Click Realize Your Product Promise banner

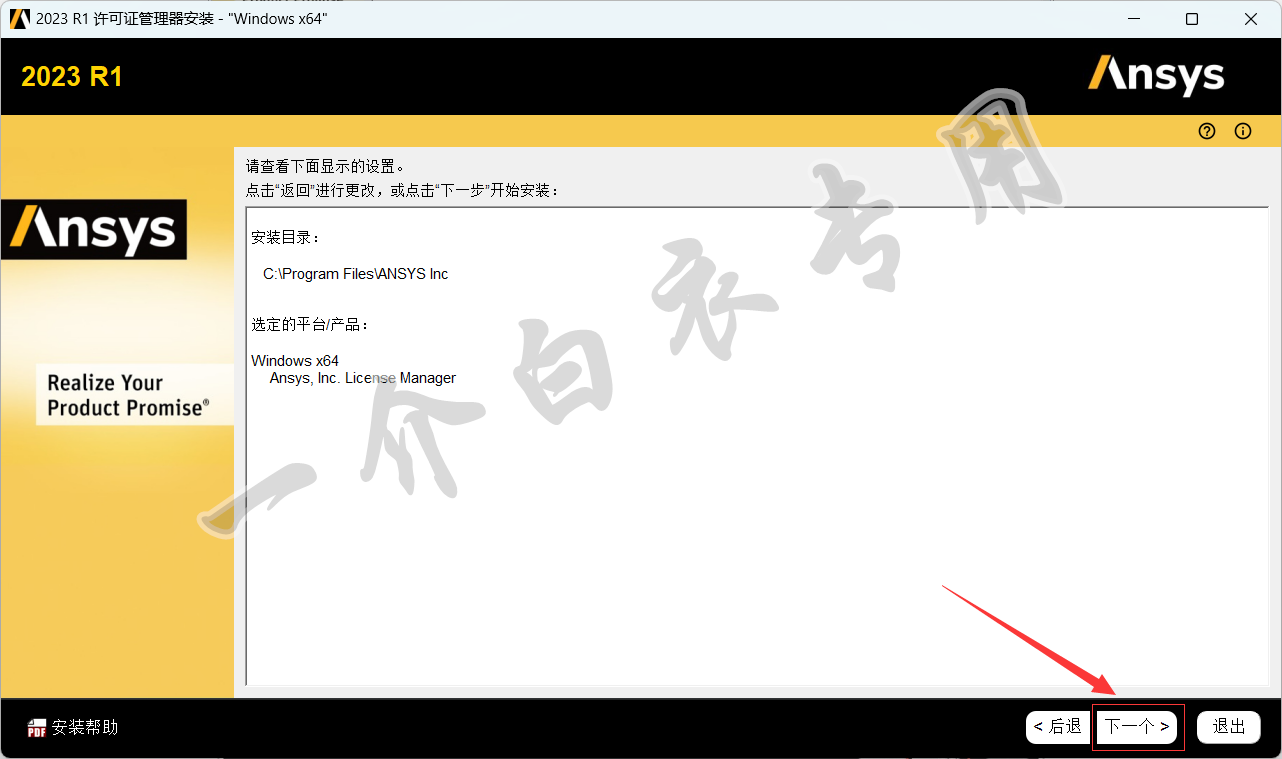tap(134, 394)
